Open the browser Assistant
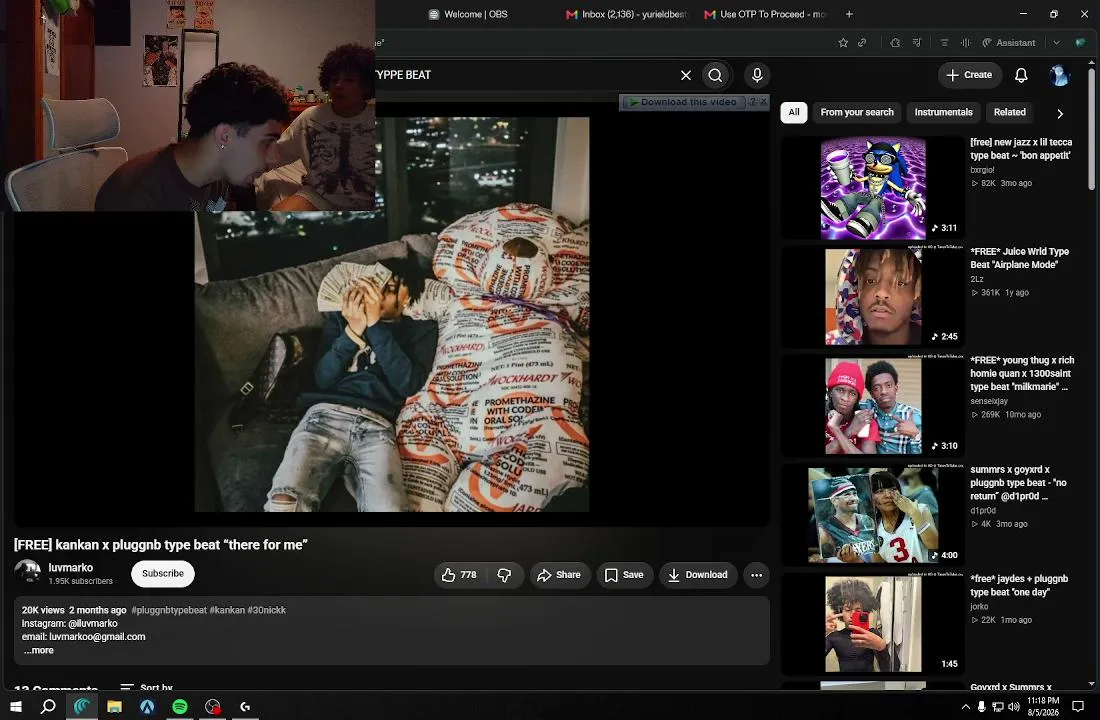The image size is (1100, 720). (1009, 43)
